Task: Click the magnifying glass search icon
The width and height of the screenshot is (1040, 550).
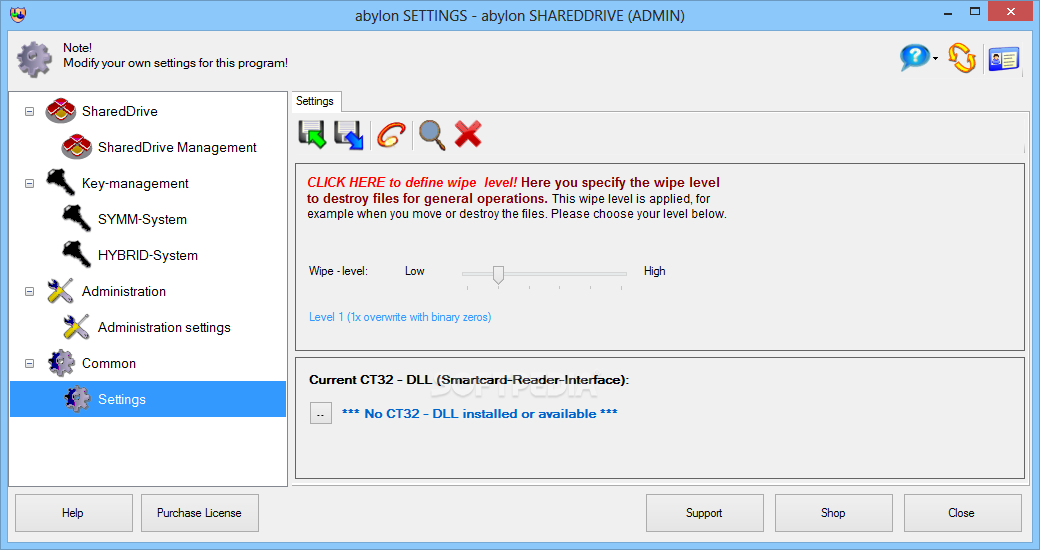Action: (x=432, y=135)
